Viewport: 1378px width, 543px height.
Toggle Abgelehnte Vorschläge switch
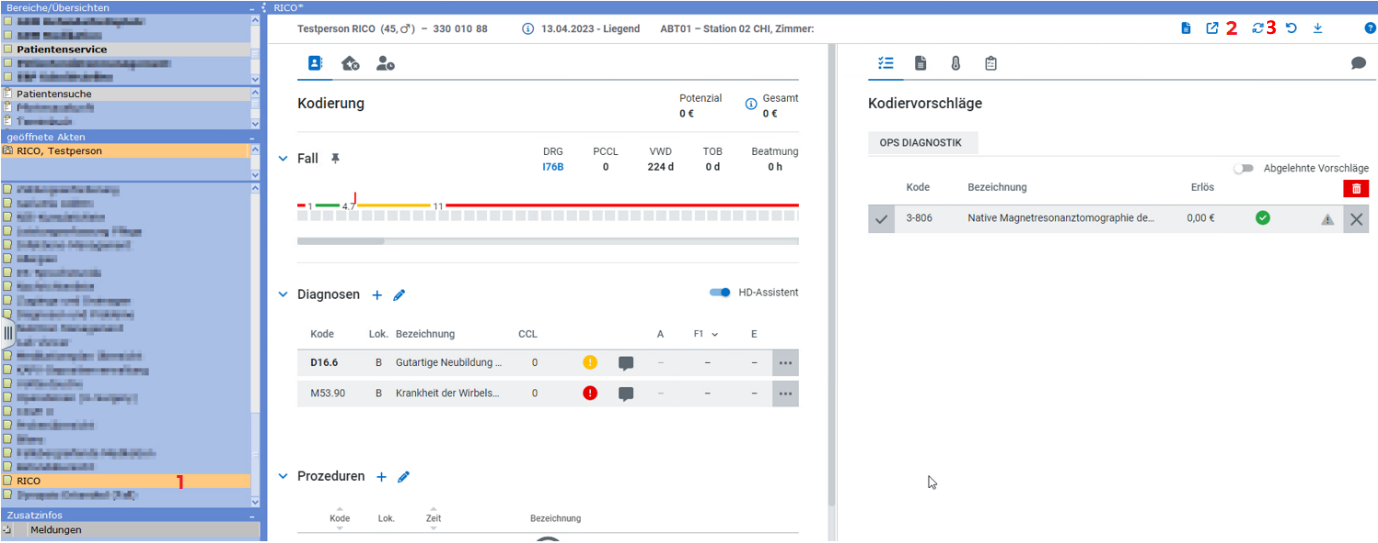pyautogui.click(x=1244, y=168)
